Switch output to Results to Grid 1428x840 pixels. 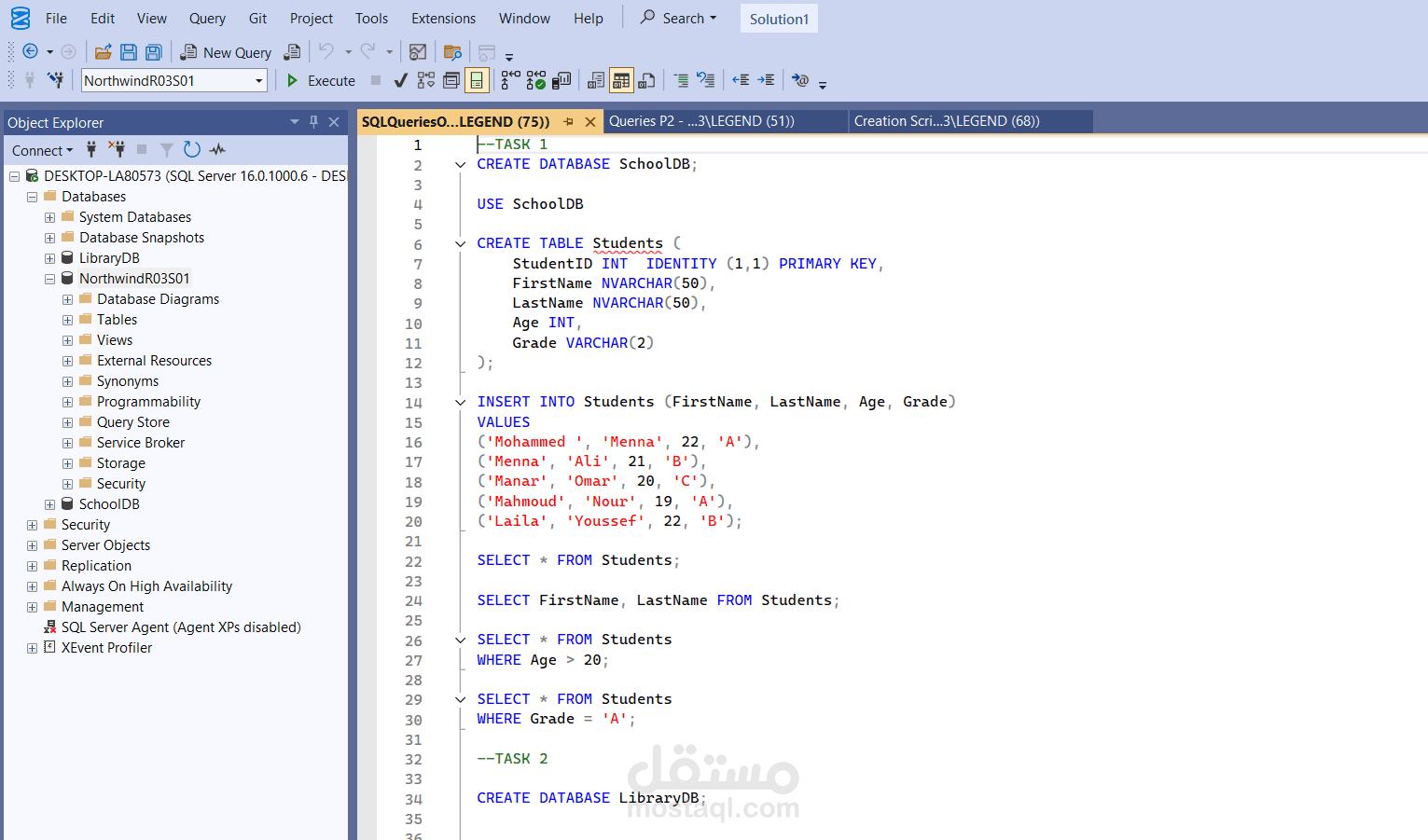621,80
